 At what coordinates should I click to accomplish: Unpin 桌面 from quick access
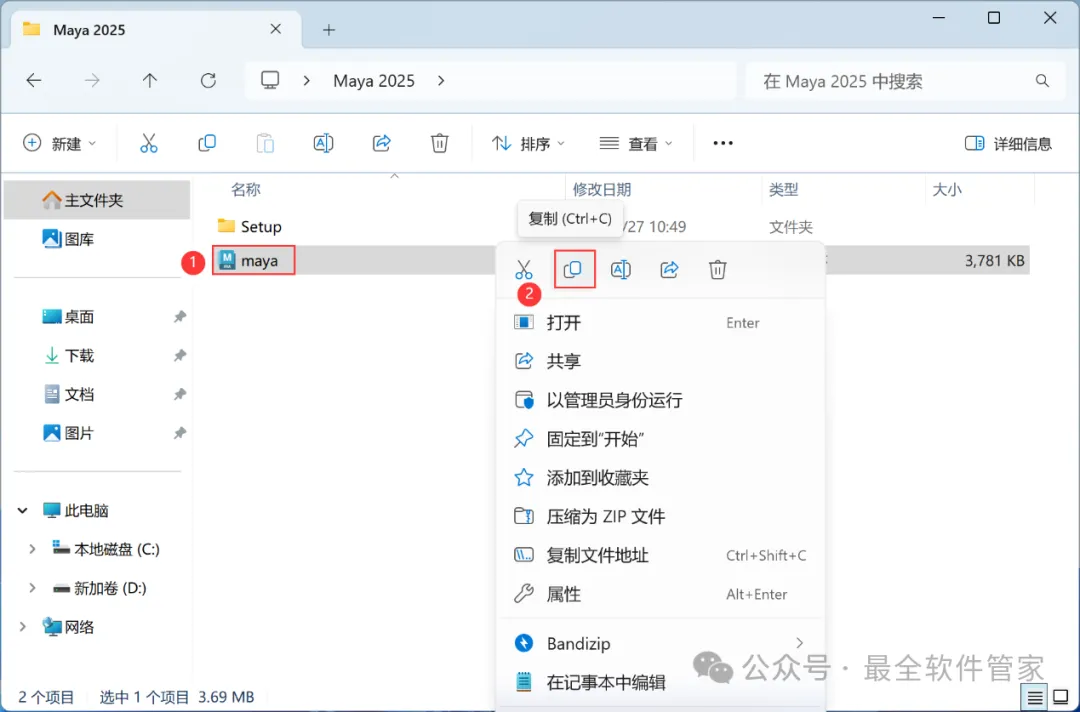click(x=180, y=317)
